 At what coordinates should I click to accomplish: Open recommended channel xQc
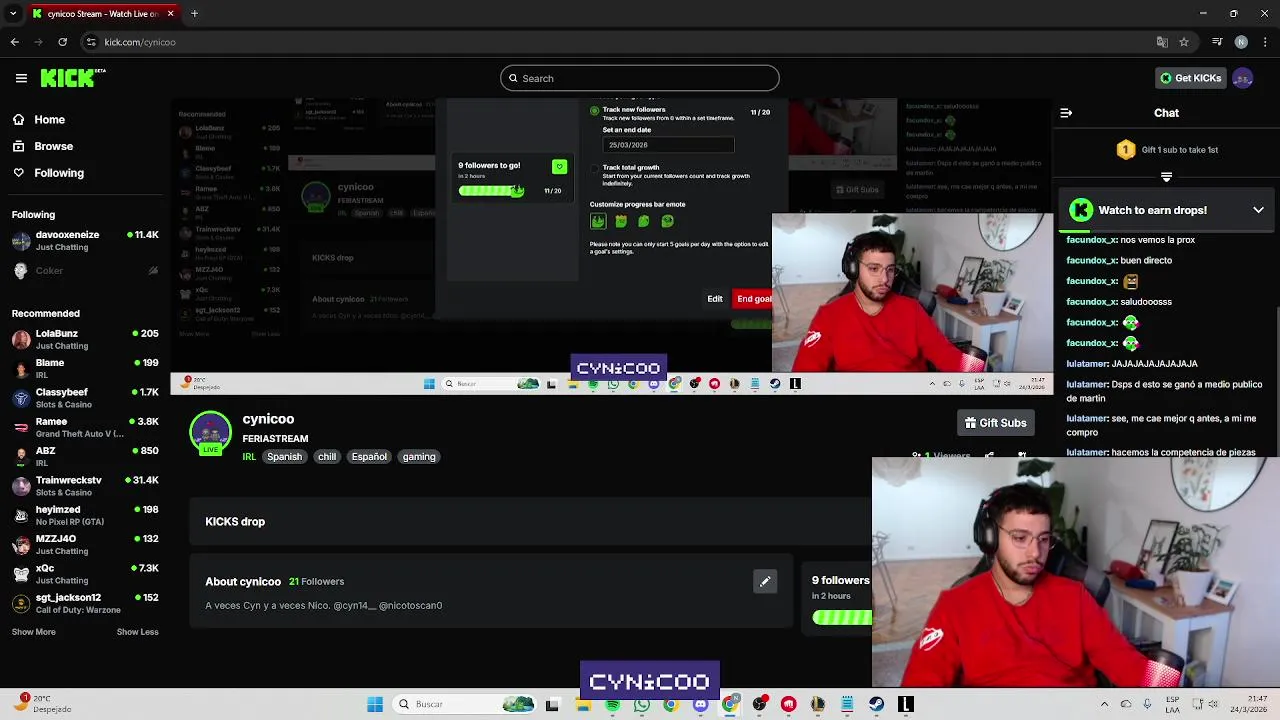click(85, 573)
